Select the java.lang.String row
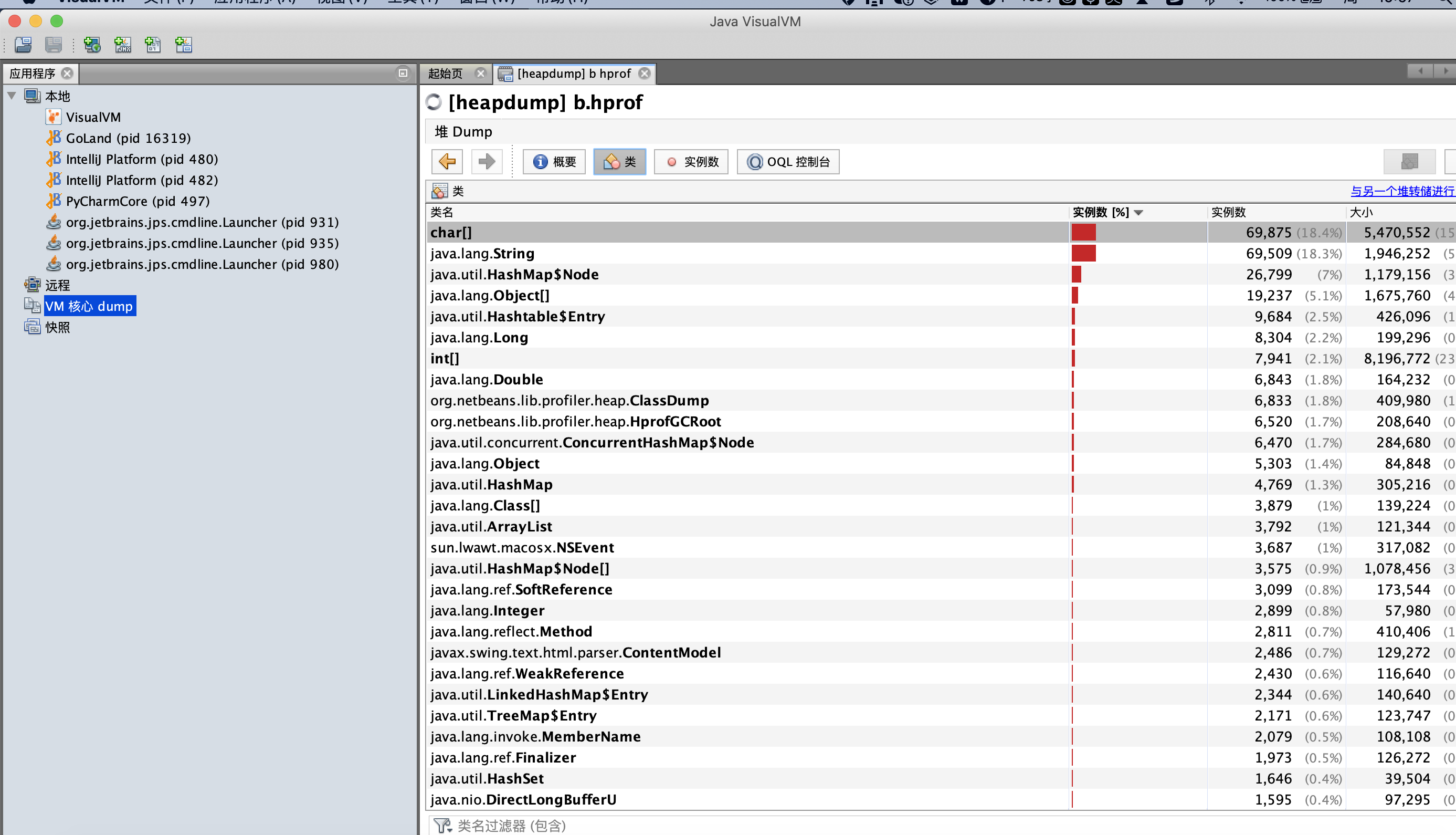1456x835 pixels. [942, 254]
